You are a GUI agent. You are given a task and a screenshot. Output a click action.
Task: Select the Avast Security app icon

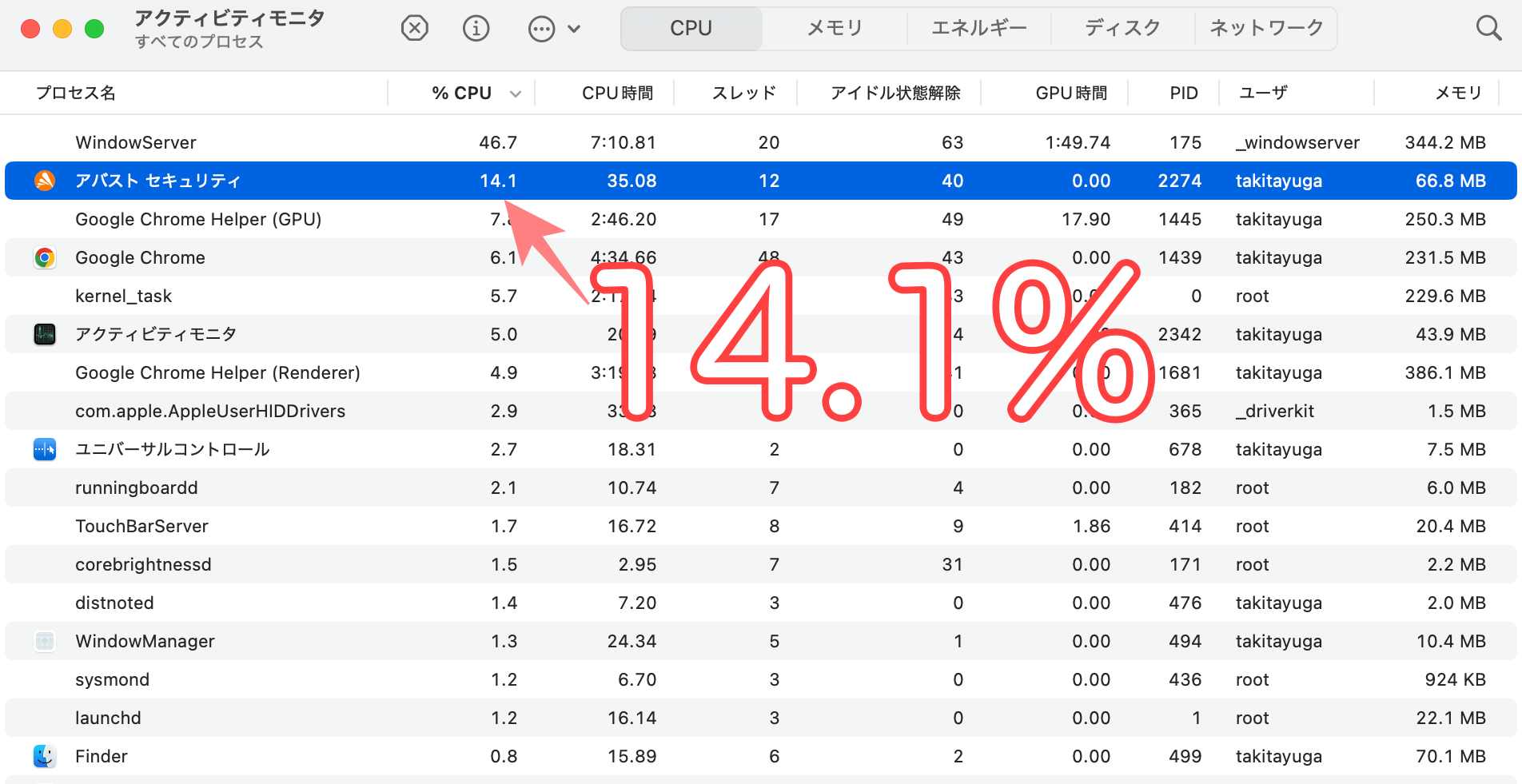click(x=45, y=181)
